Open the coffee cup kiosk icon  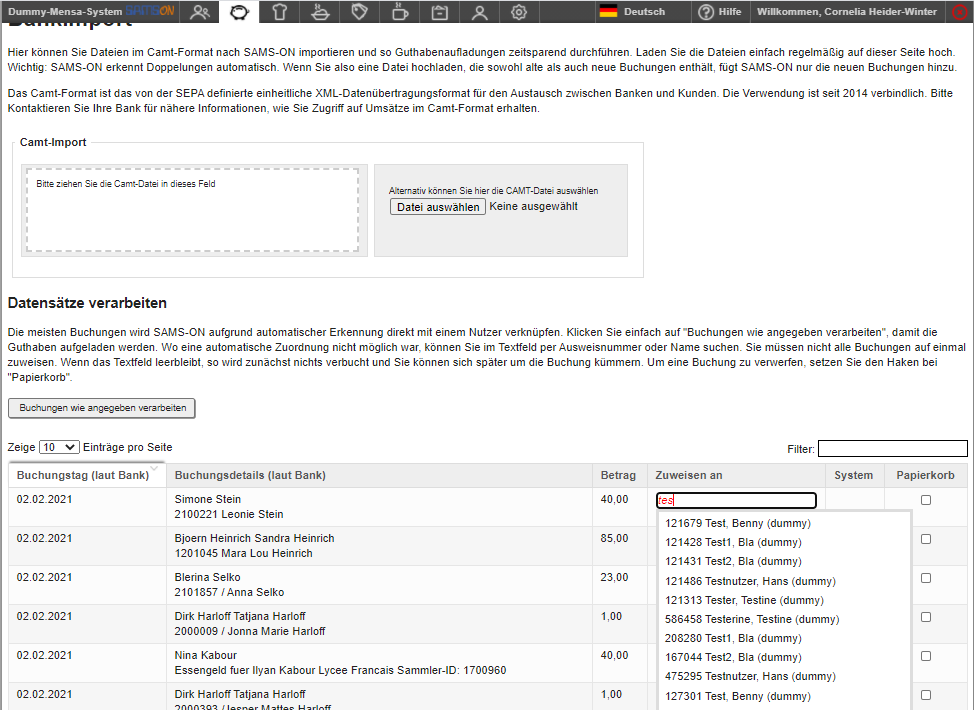pyautogui.click(x=400, y=12)
